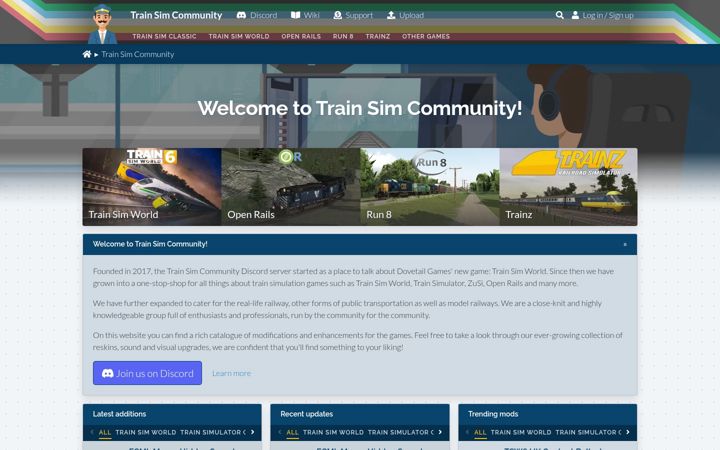720x450 pixels.
Task: Open the Wiki page
Action: (x=305, y=15)
